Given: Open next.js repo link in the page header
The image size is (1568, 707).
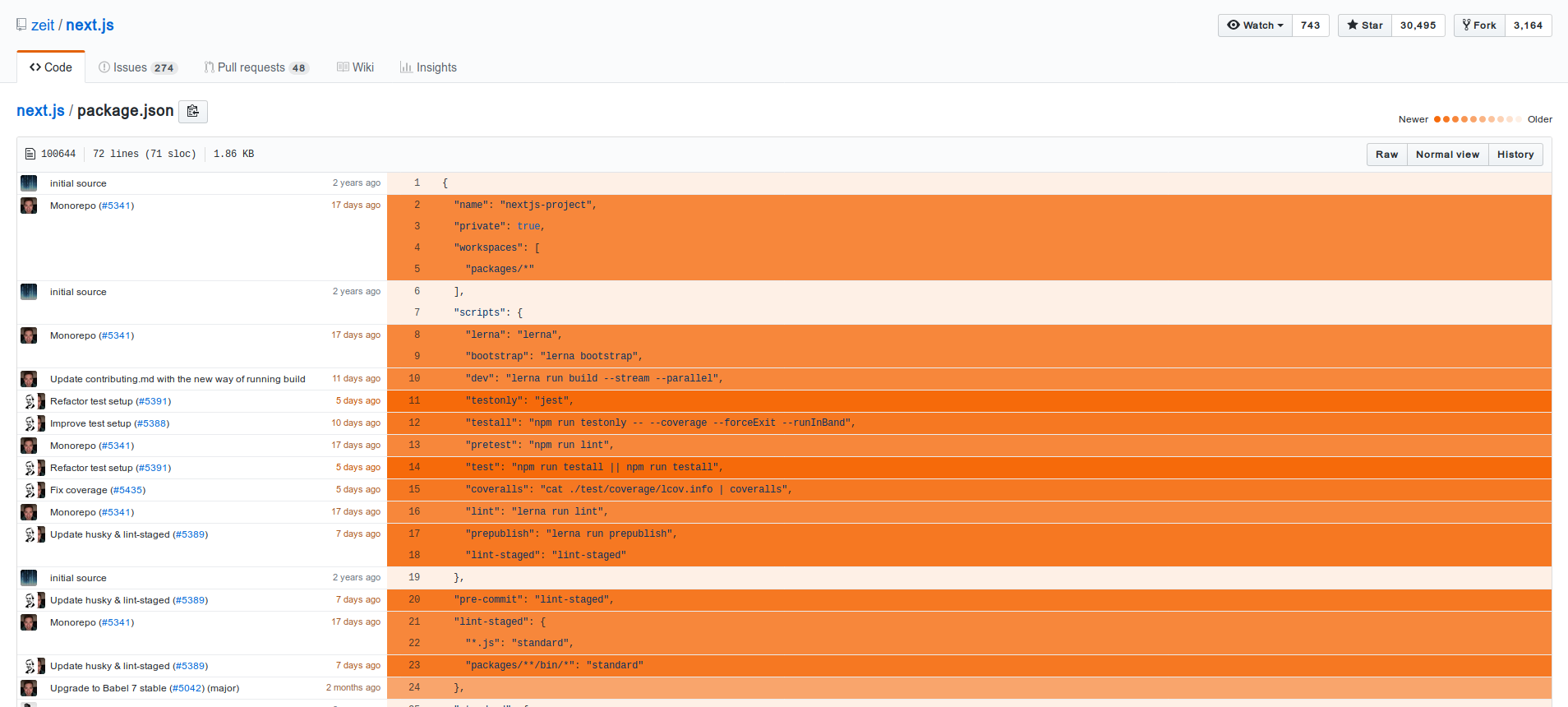Looking at the screenshot, I should click(x=90, y=25).
